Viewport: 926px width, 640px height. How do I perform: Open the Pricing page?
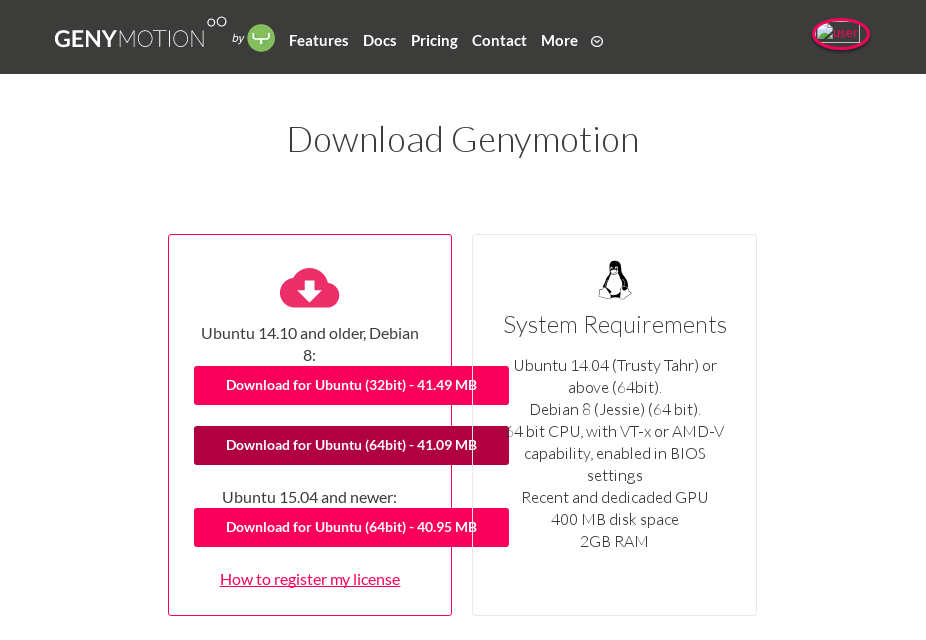tap(434, 41)
